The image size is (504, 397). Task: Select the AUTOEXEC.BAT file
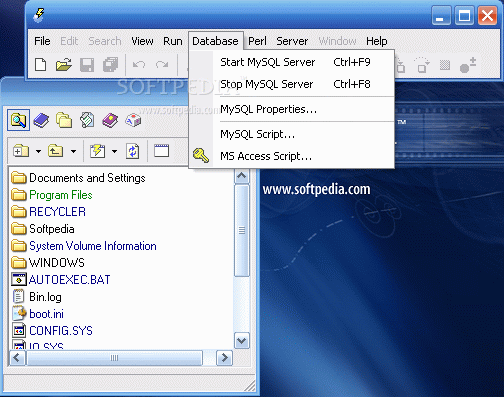[x=61, y=279]
